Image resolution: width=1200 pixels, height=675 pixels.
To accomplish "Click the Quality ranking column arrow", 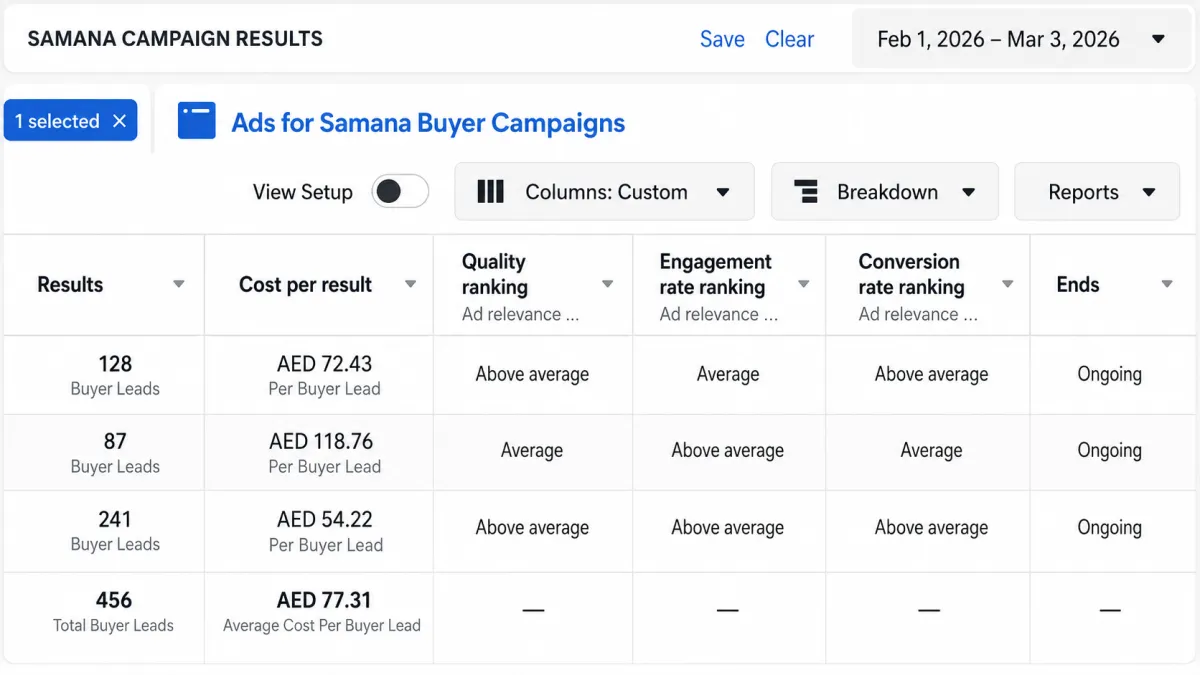I will 607,285.
